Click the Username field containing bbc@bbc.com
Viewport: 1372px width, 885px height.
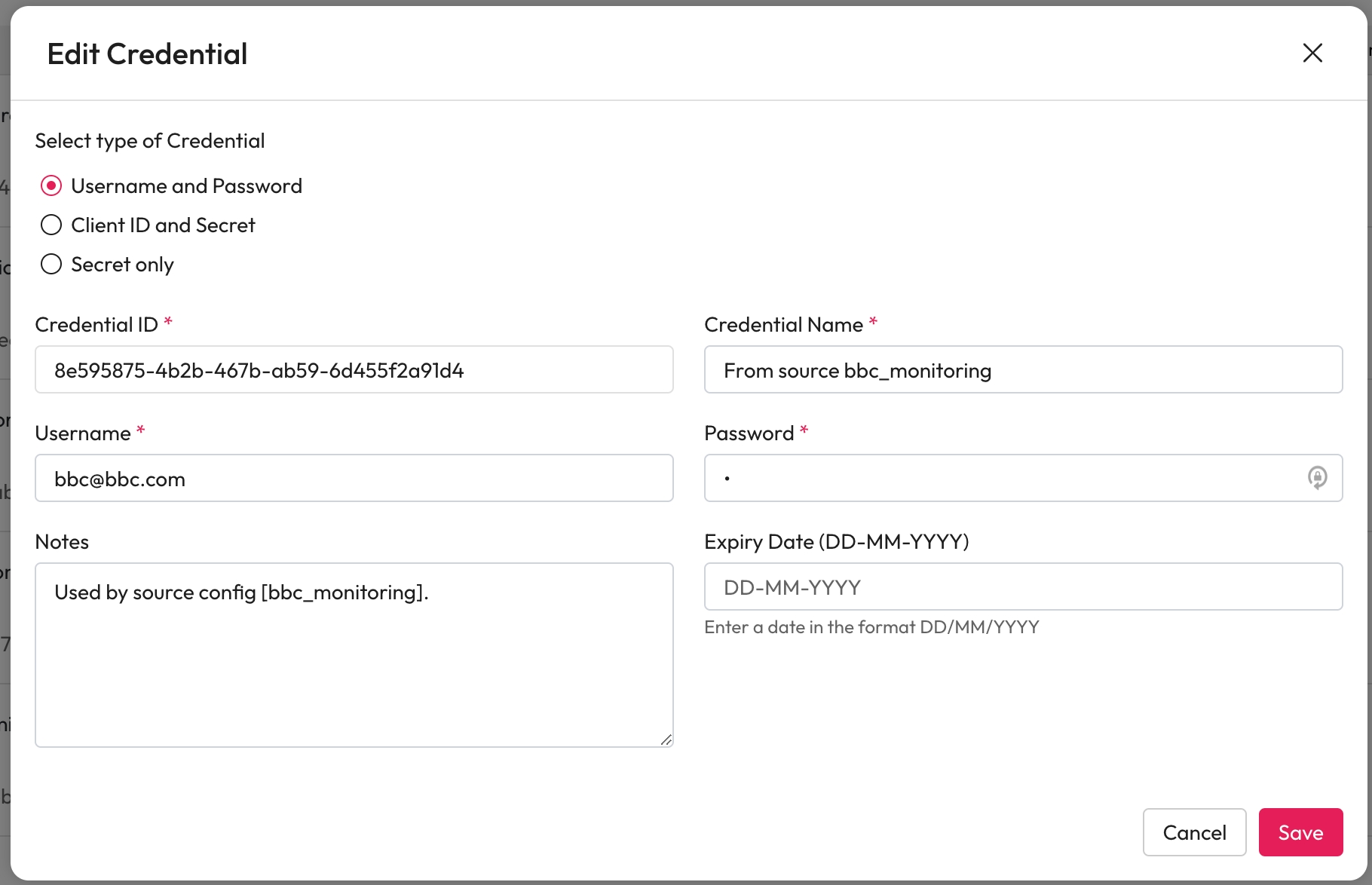pos(354,479)
